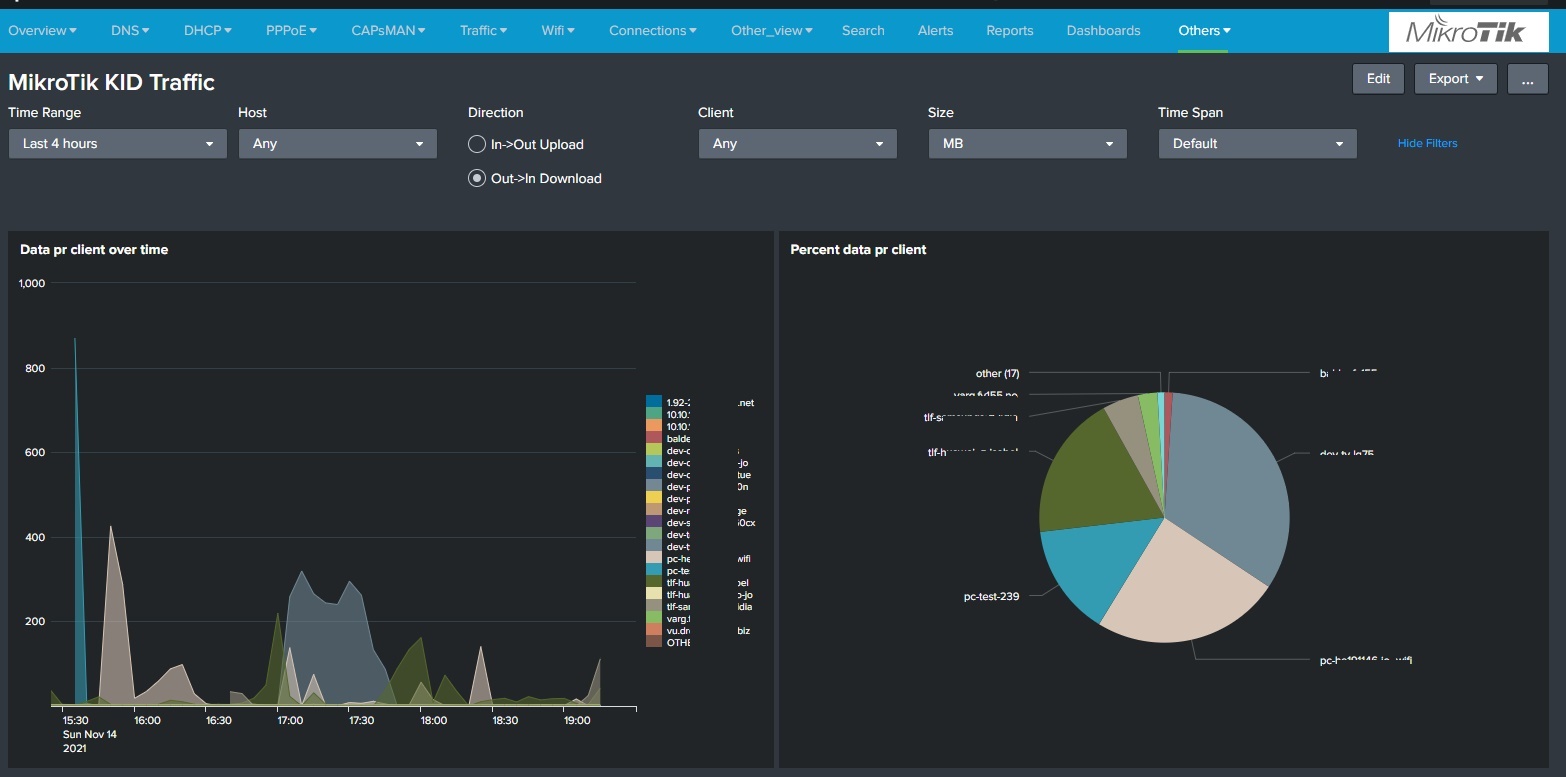Click the brown OTHER legend swatch
The image size is (1566, 777).
click(654, 642)
